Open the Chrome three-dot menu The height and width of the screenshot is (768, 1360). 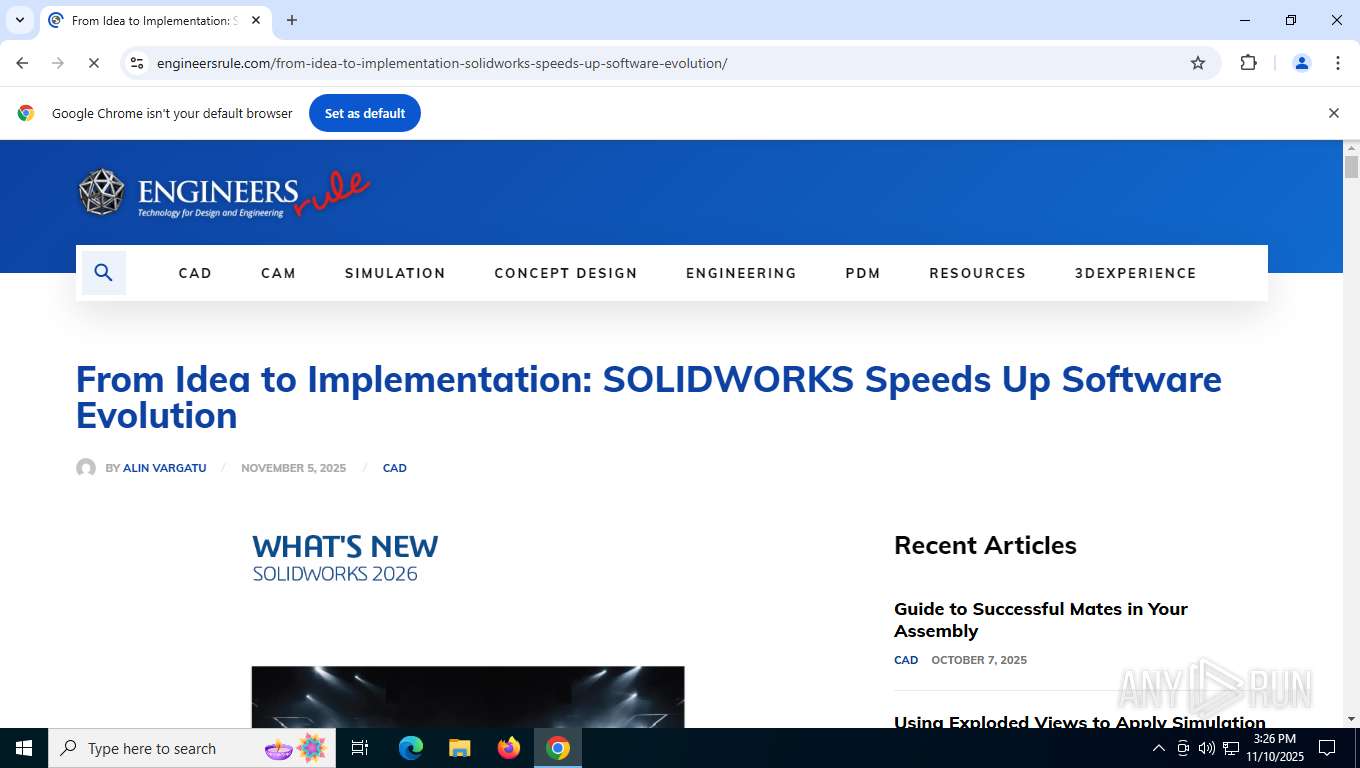pos(1338,63)
